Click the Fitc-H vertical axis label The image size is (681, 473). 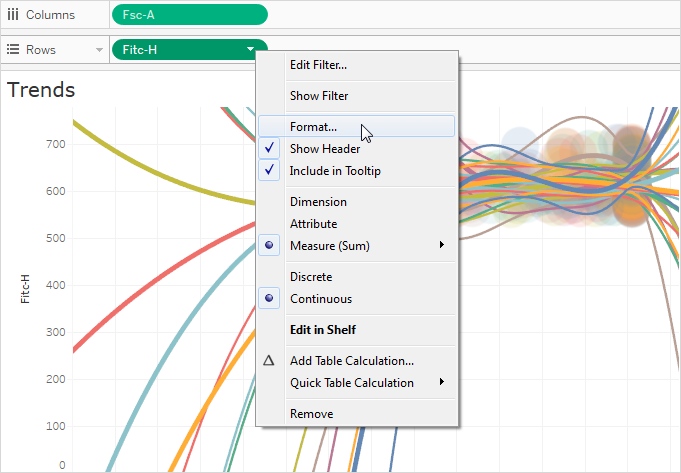coord(25,289)
